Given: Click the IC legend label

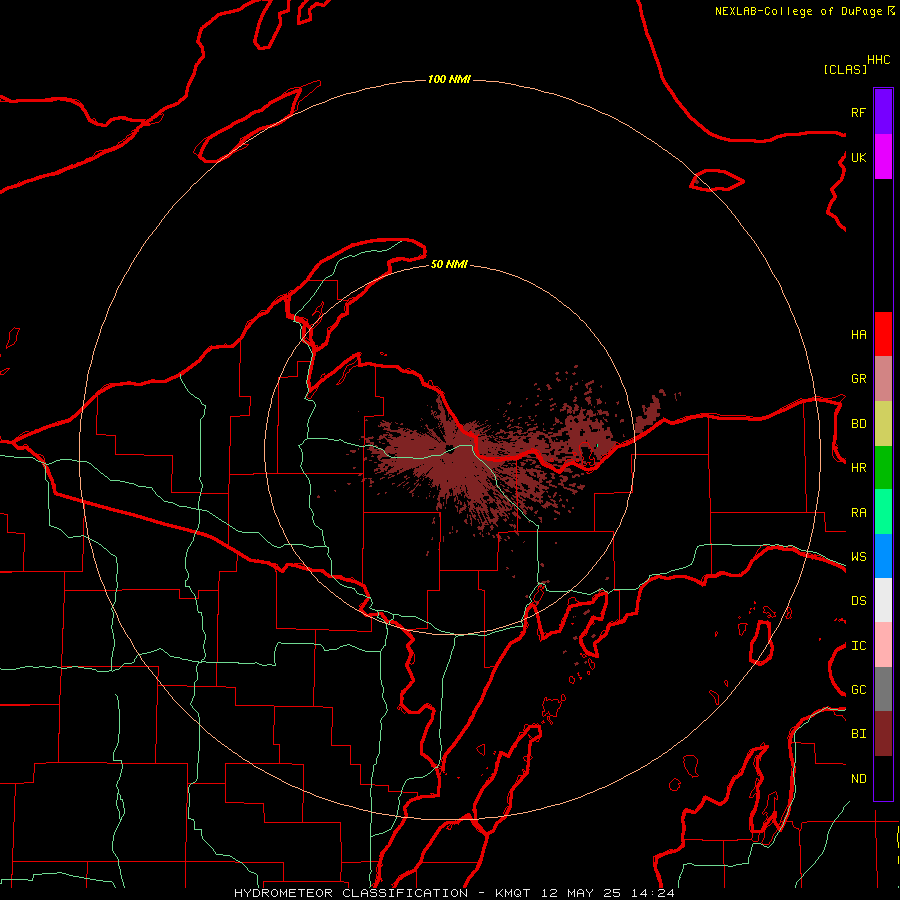Looking at the screenshot, I should point(858,646).
